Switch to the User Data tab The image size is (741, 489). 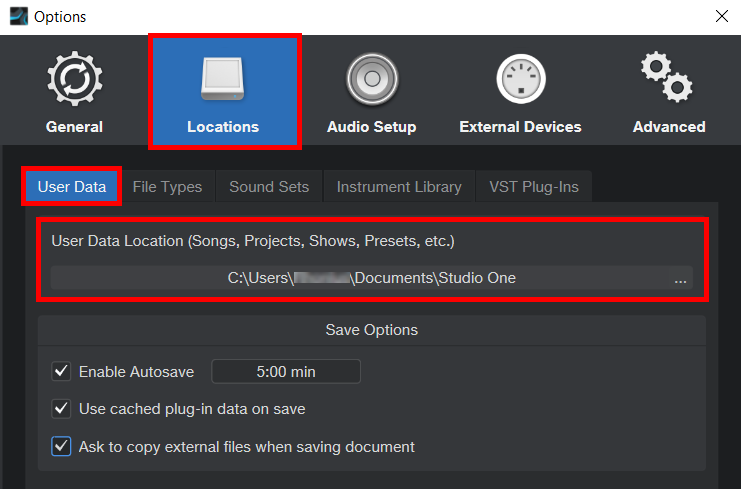(72, 187)
